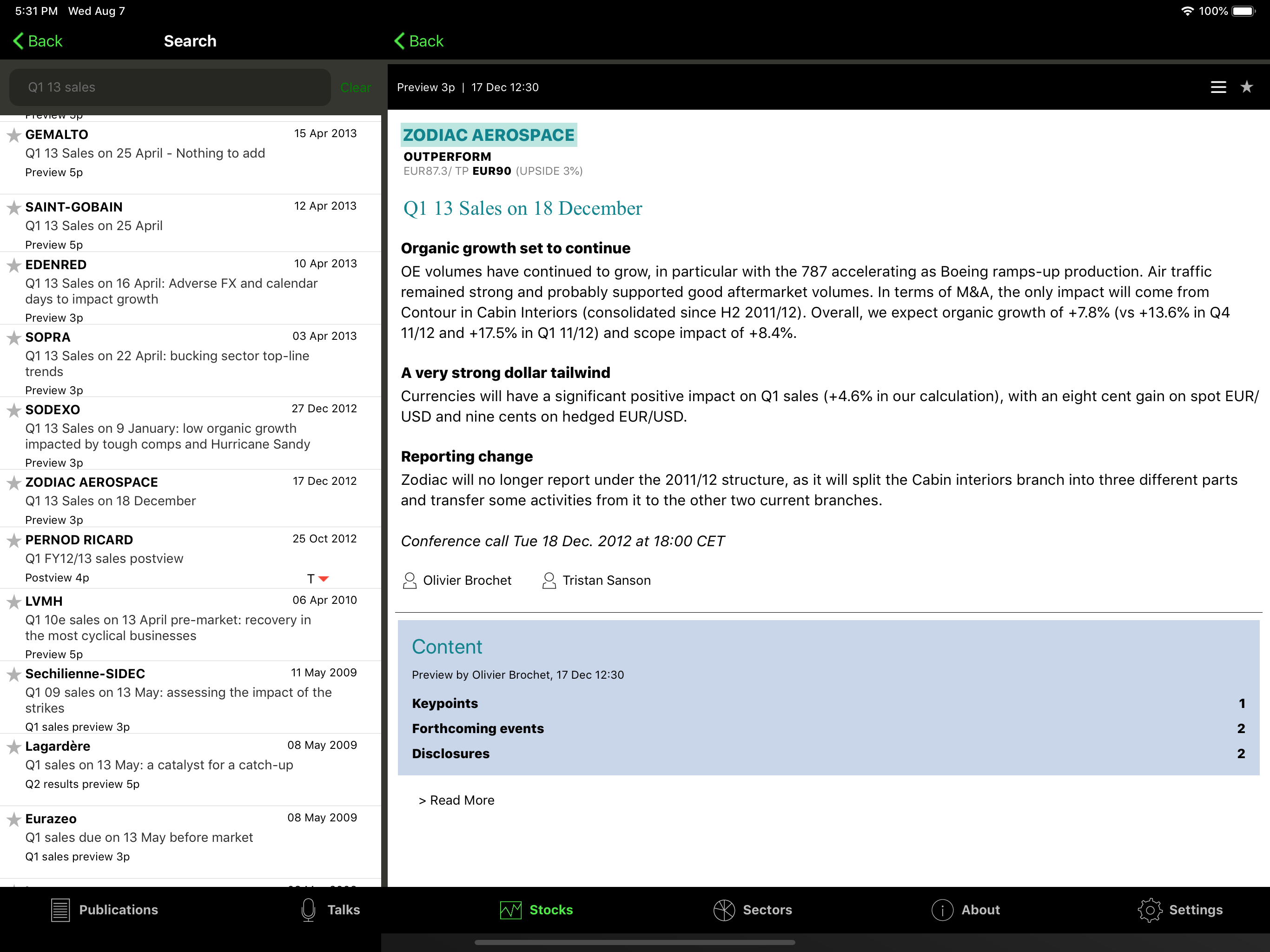Open EDENRED 'Adverse FX and calendar days' result
Screen dimensions: 1270x952
(x=191, y=288)
